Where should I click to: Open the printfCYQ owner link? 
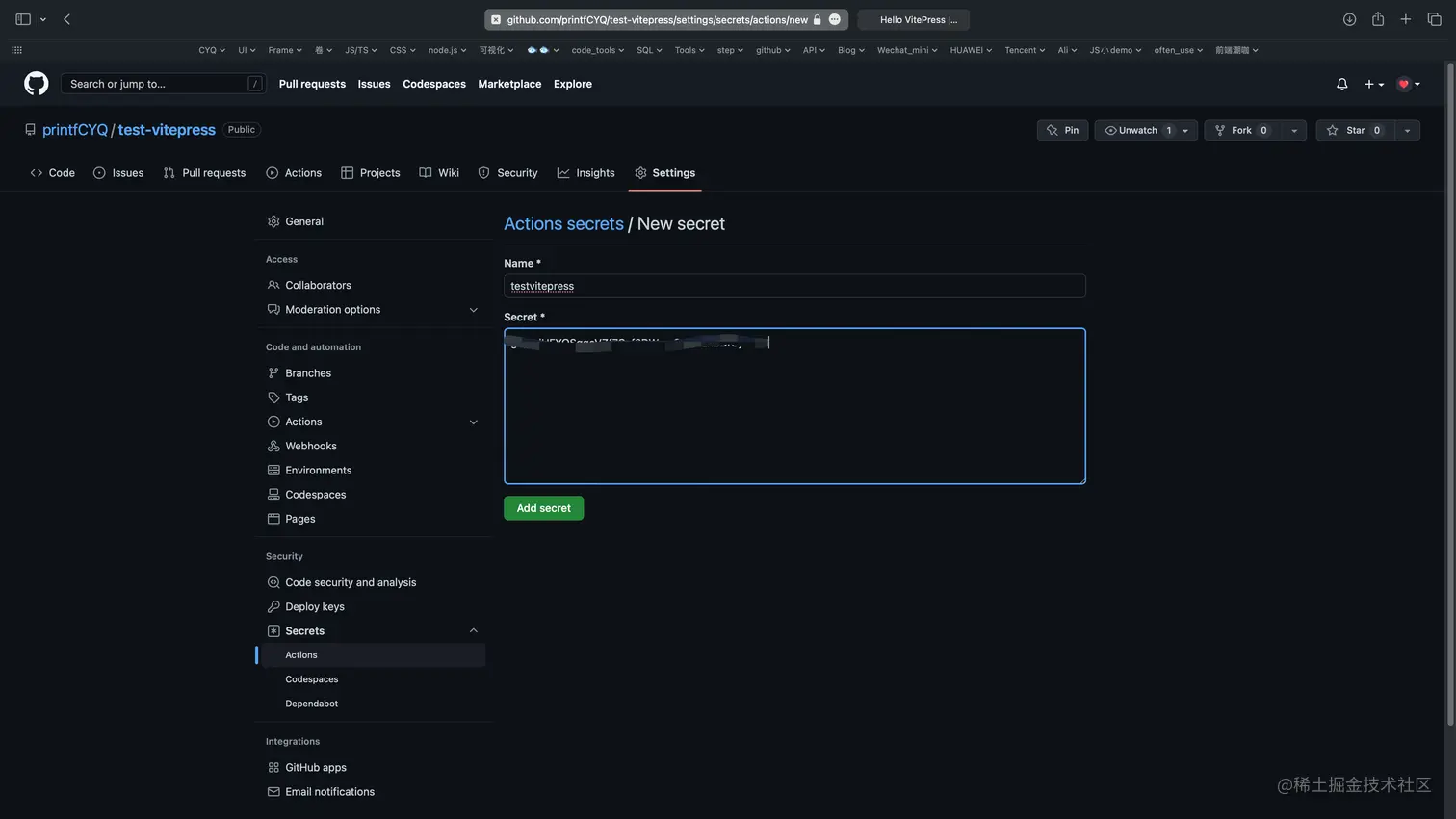[x=75, y=130]
